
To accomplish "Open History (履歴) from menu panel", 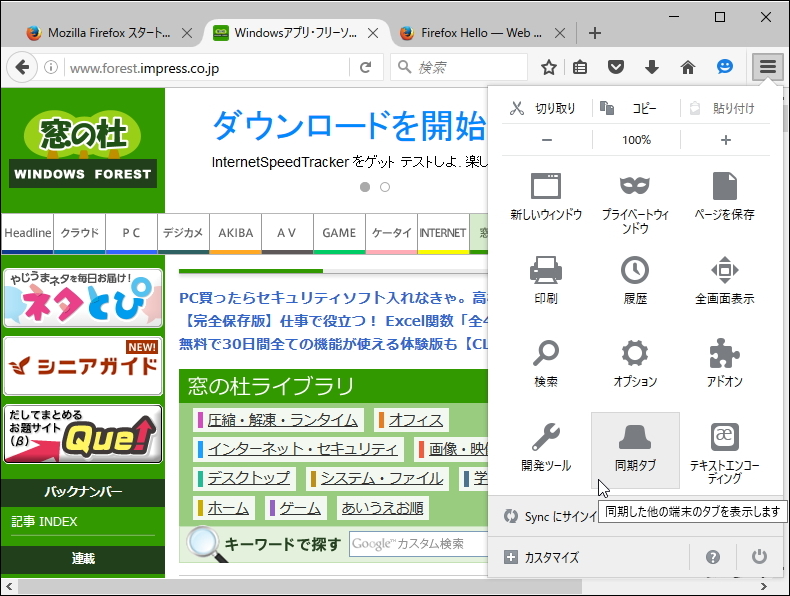I will tap(635, 280).
